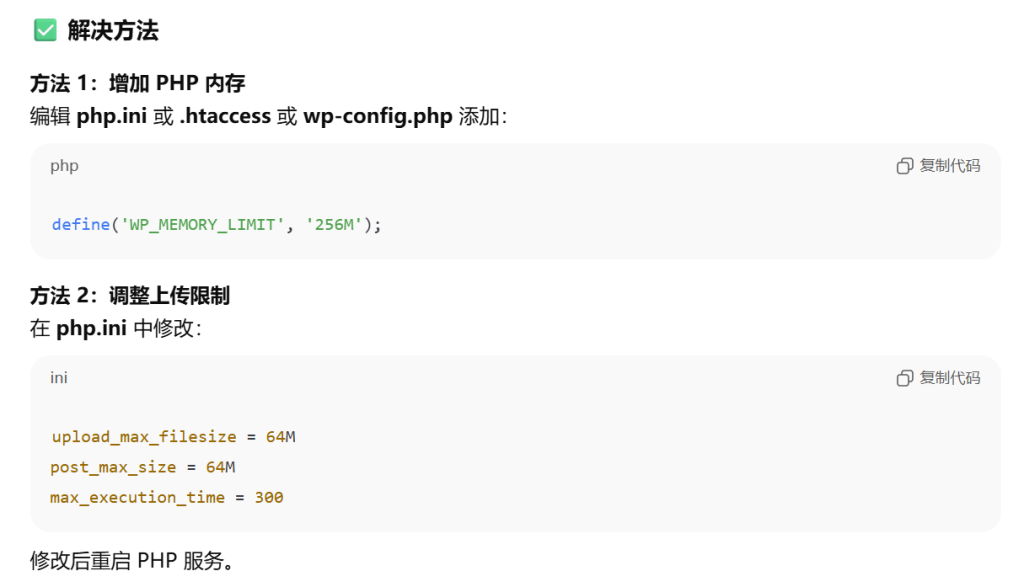The height and width of the screenshot is (571, 1024).
Task: Click bold php.ini in the 中修改 sentence
Action: [91, 328]
